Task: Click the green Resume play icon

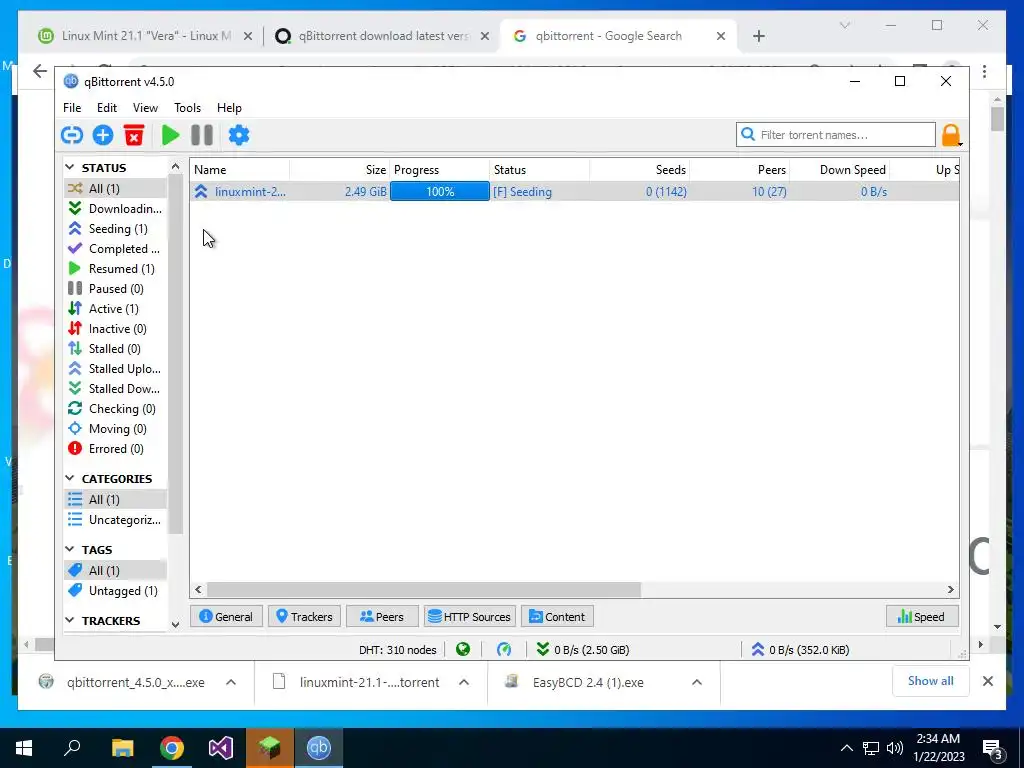Action: tap(170, 135)
